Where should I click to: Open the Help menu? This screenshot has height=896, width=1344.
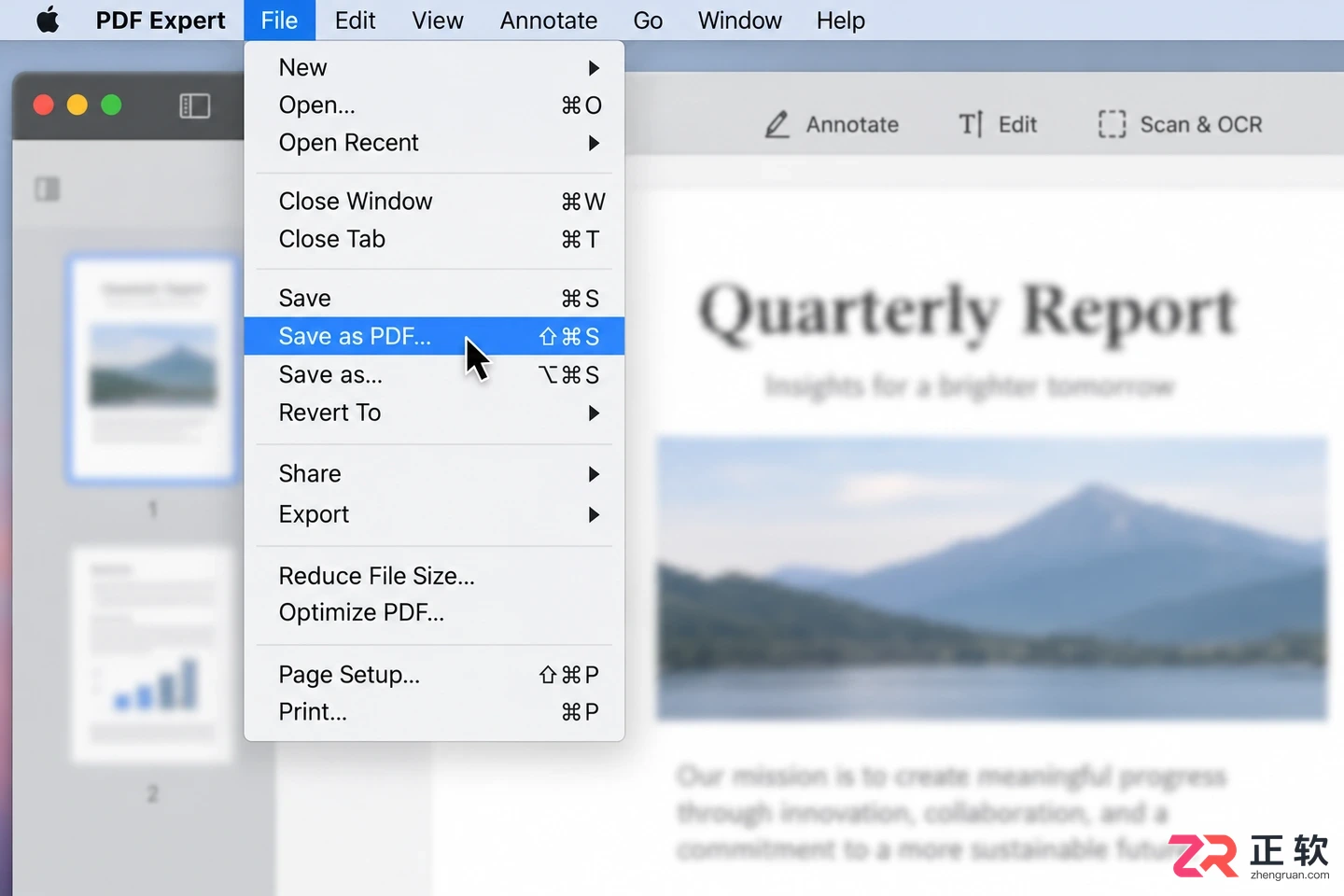841,20
